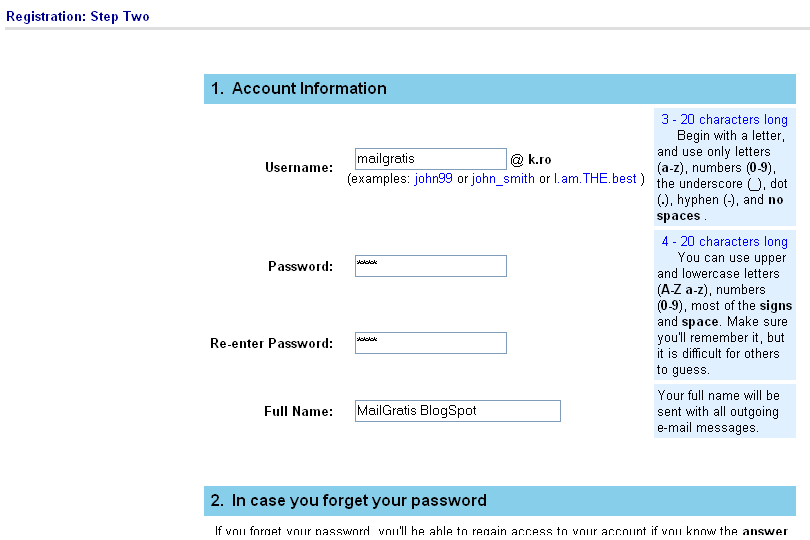Click the Full Name field with MailGratis BlogSpot
The width and height of the screenshot is (810, 540).
457,411
